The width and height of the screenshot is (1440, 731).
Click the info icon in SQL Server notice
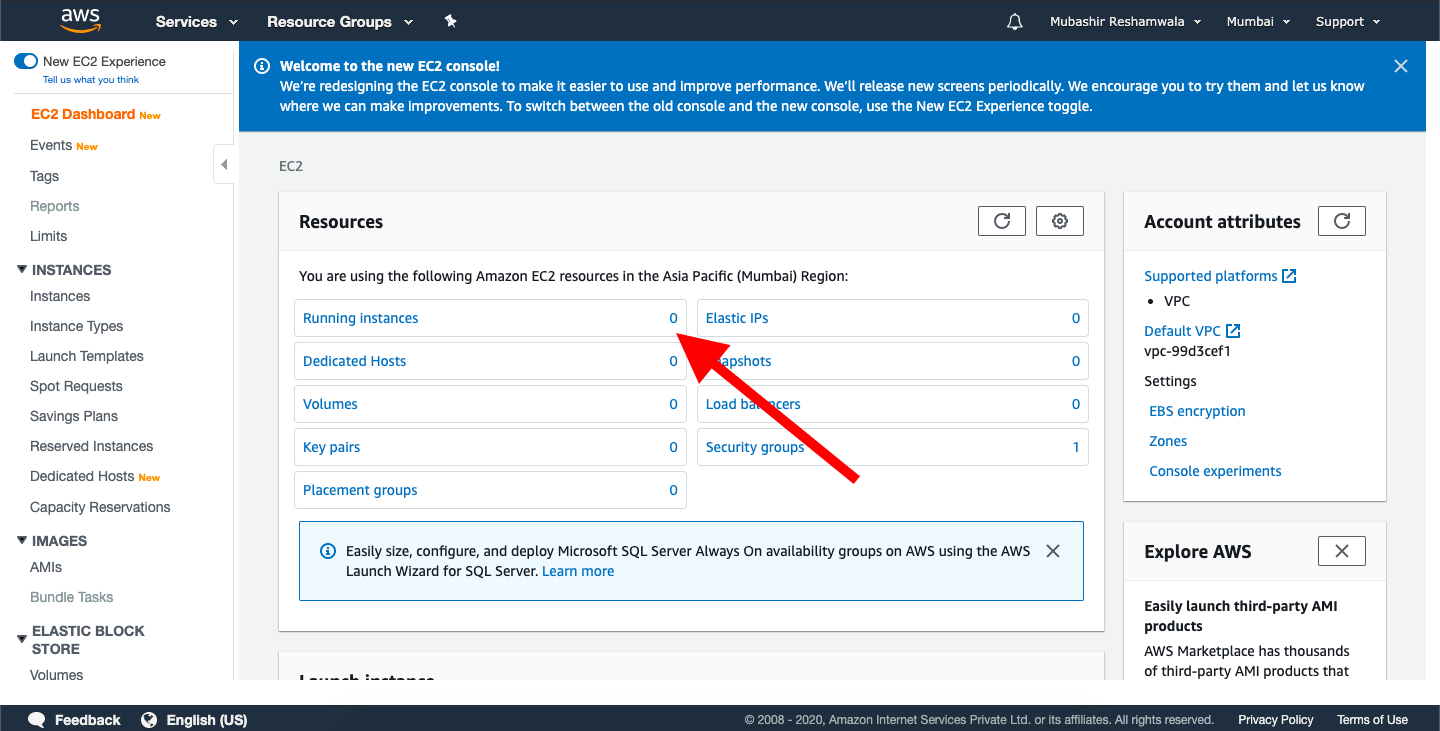click(x=327, y=551)
